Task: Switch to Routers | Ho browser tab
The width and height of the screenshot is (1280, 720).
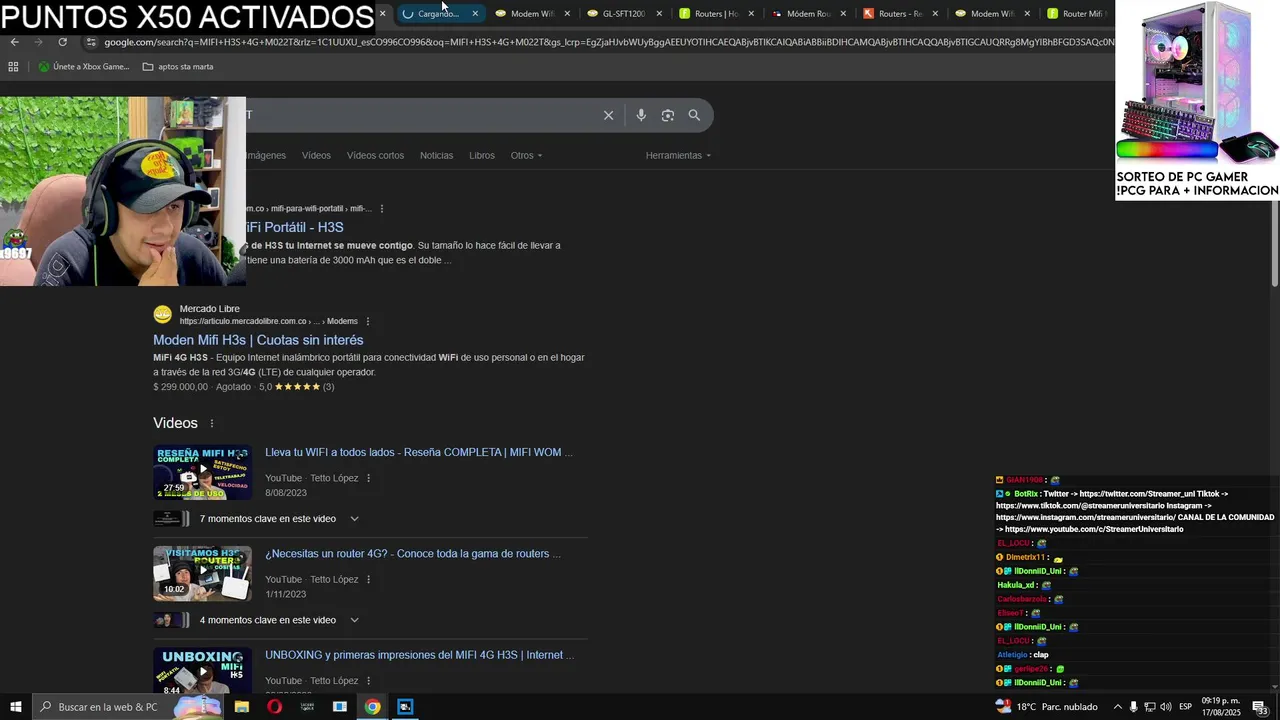Action: tap(714, 14)
